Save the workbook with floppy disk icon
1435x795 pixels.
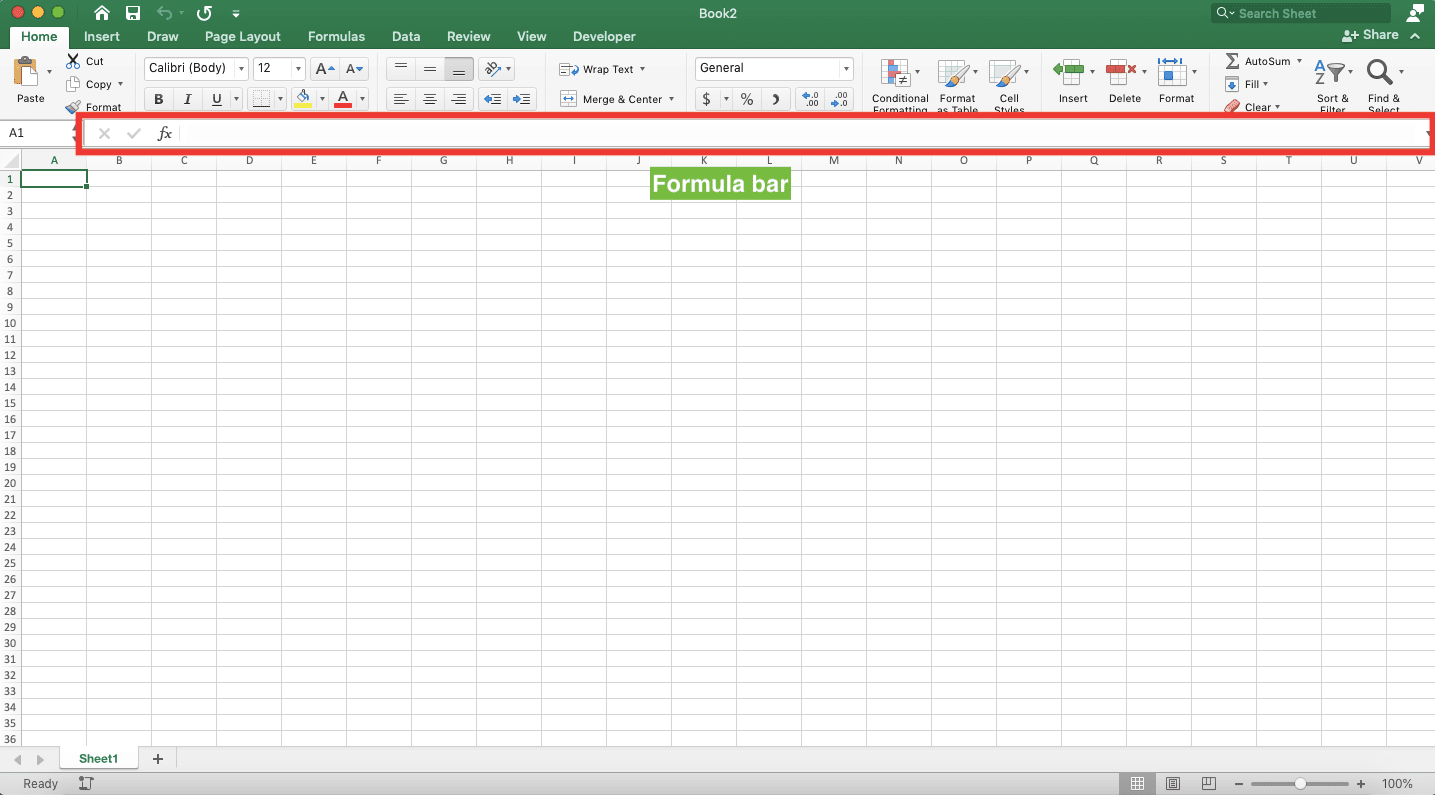point(133,13)
